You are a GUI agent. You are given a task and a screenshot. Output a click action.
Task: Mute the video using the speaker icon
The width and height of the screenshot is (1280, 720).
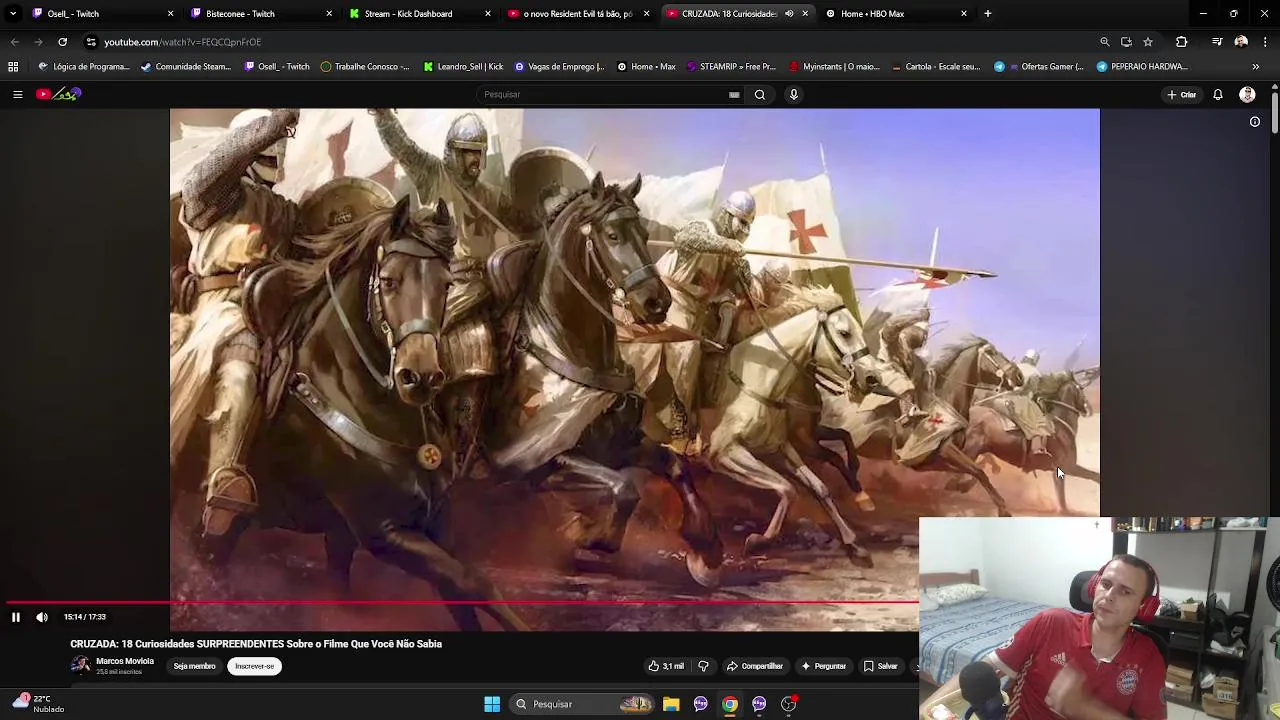tap(42, 617)
